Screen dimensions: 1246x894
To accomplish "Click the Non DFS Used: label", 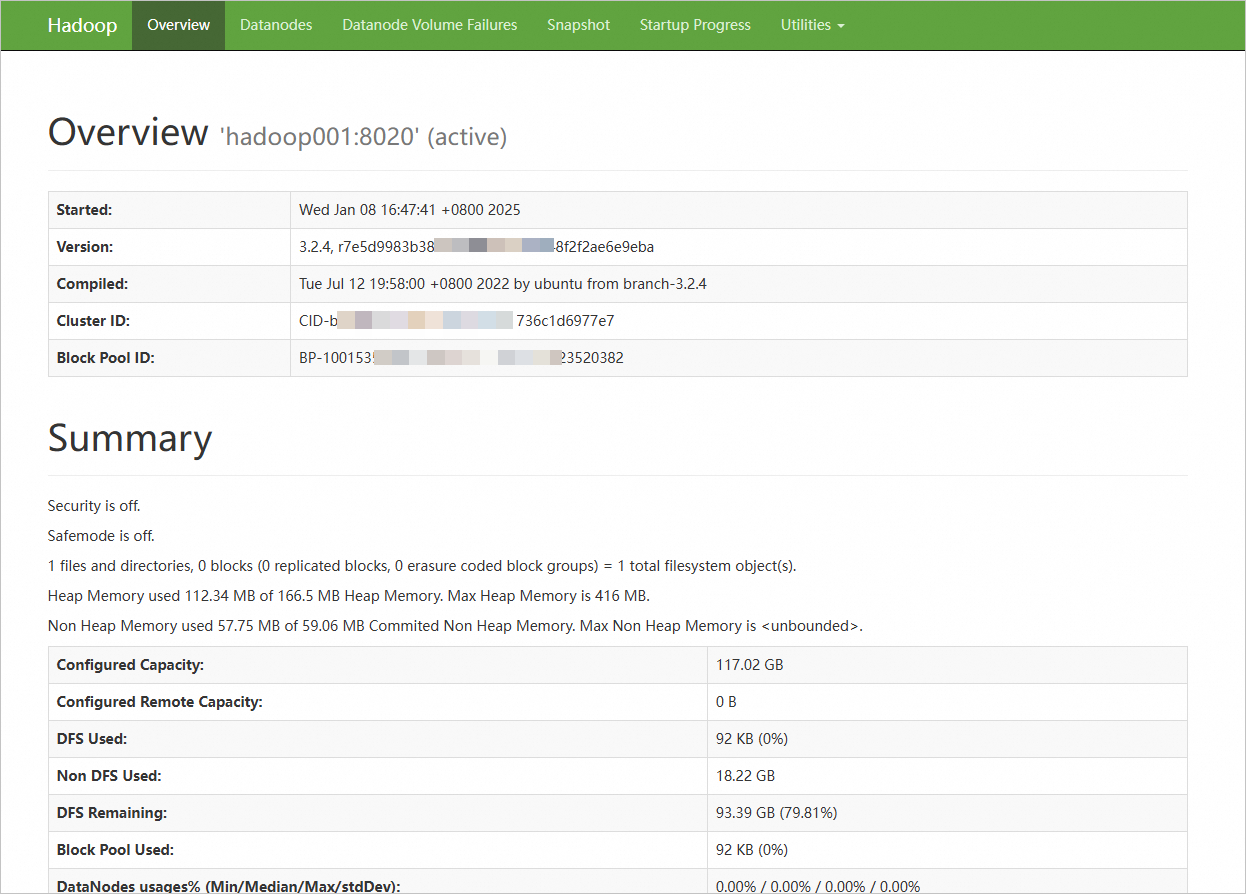I will [x=109, y=776].
